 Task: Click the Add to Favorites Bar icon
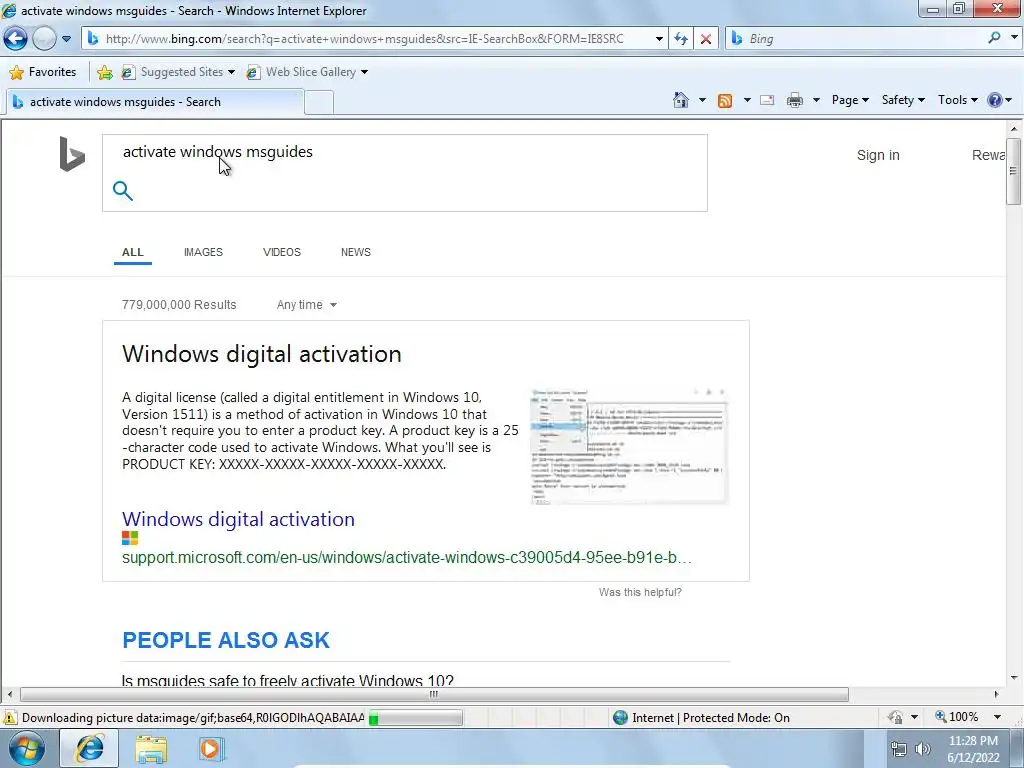(104, 72)
